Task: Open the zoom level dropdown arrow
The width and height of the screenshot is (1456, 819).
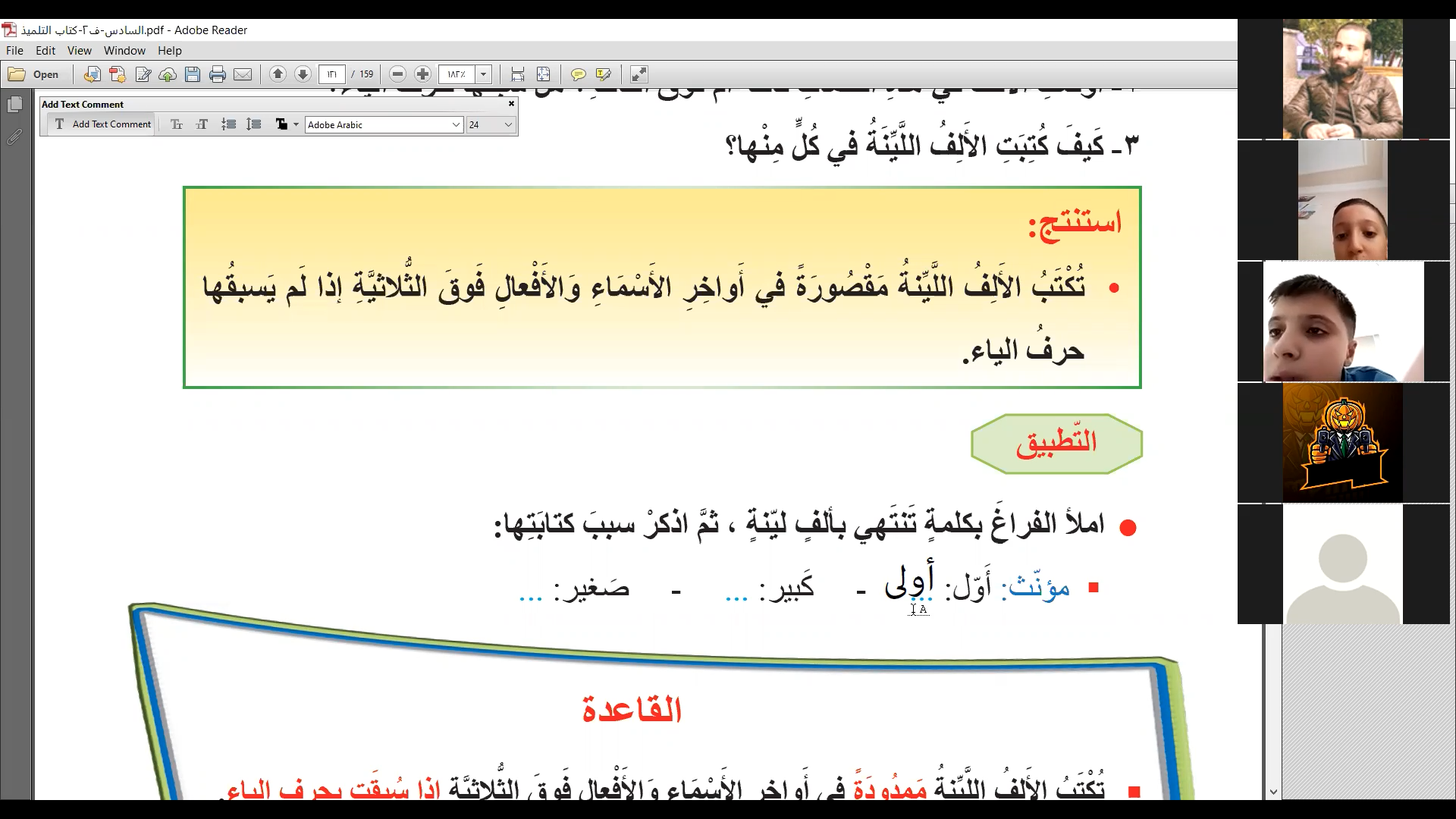Action: coord(483,74)
